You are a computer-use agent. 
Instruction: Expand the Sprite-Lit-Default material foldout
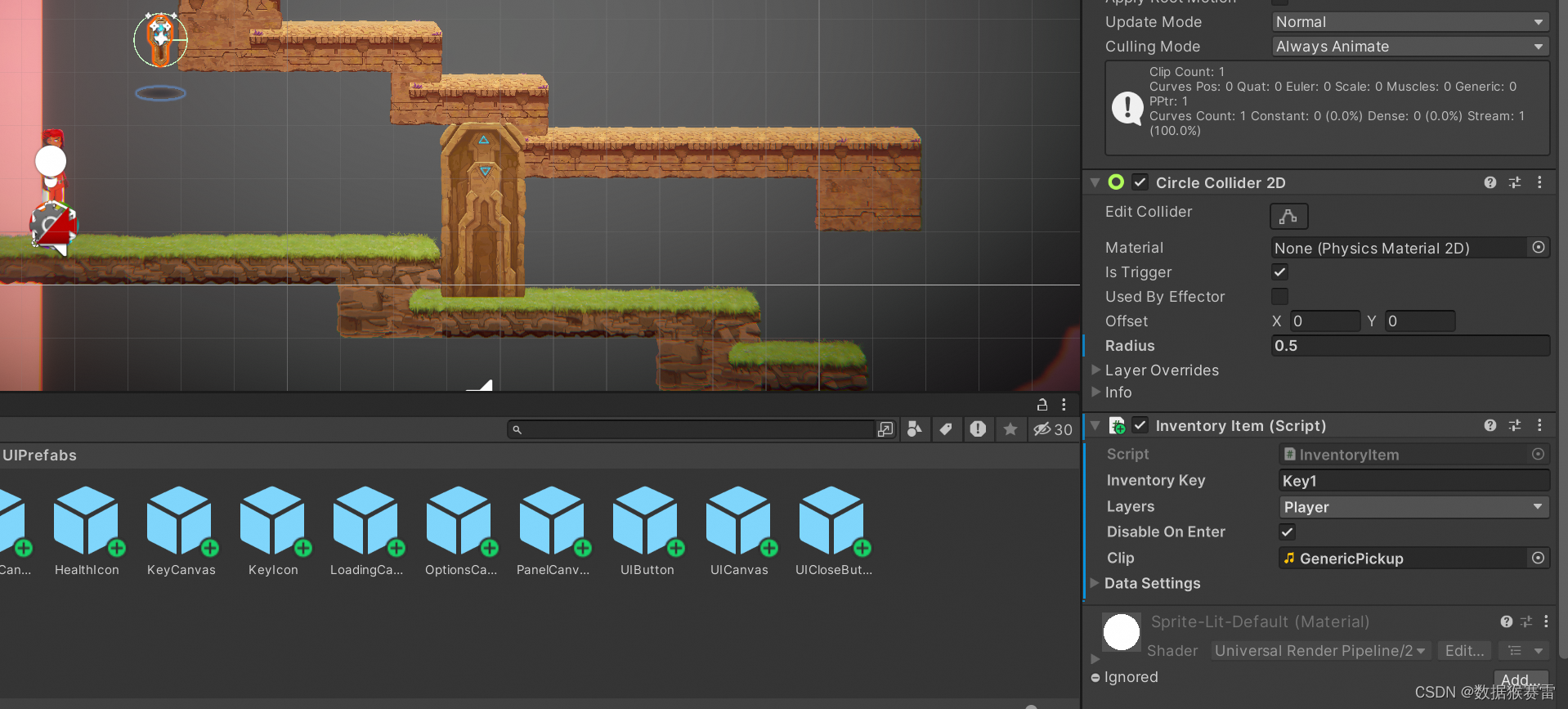[1095, 658]
